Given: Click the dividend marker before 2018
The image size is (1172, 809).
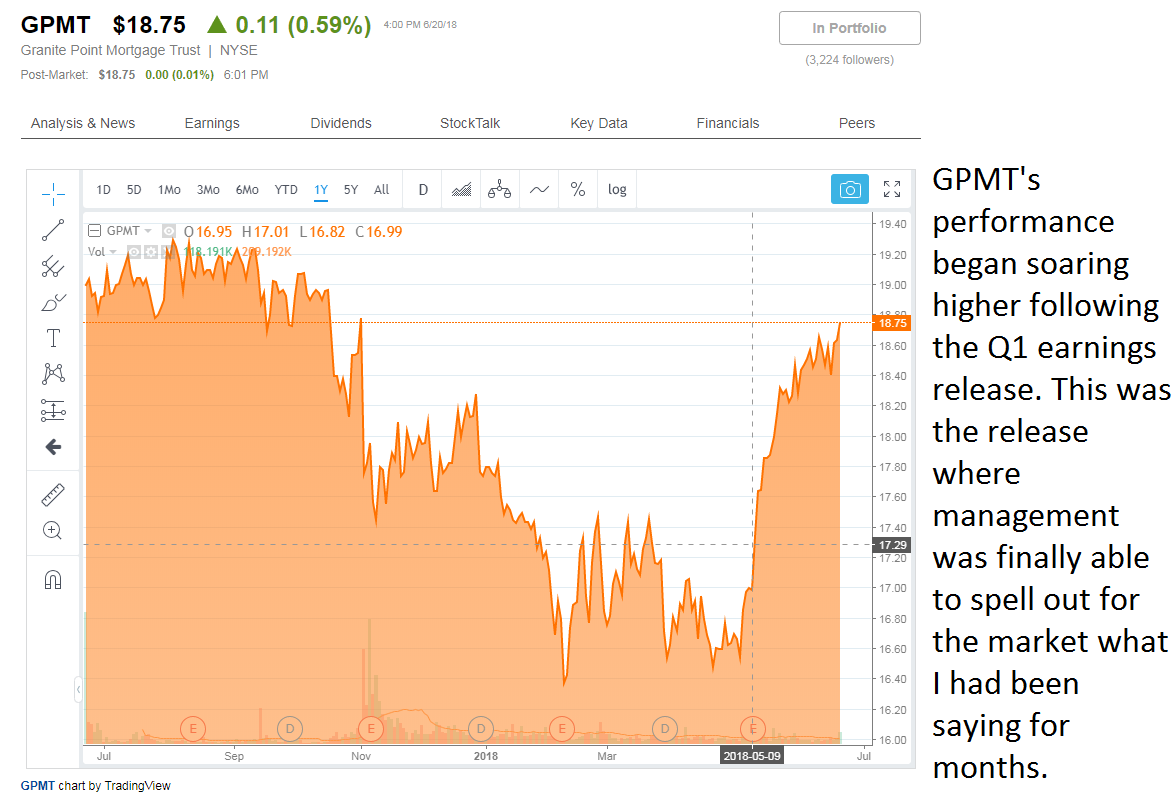Looking at the screenshot, I should [481, 728].
